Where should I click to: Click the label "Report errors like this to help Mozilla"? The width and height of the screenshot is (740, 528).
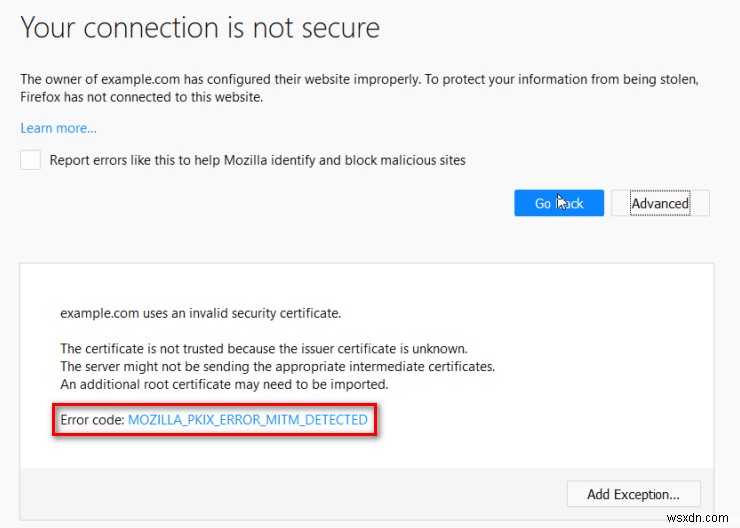(258, 160)
